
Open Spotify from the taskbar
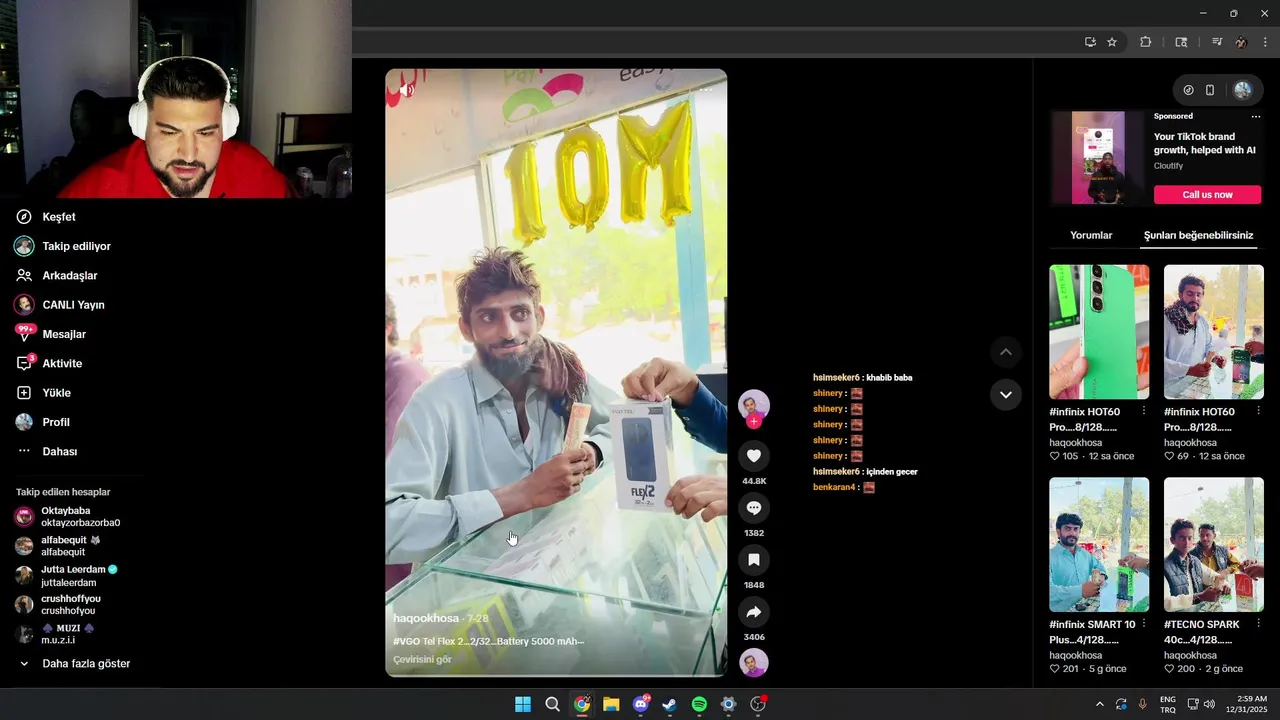click(699, 704)
